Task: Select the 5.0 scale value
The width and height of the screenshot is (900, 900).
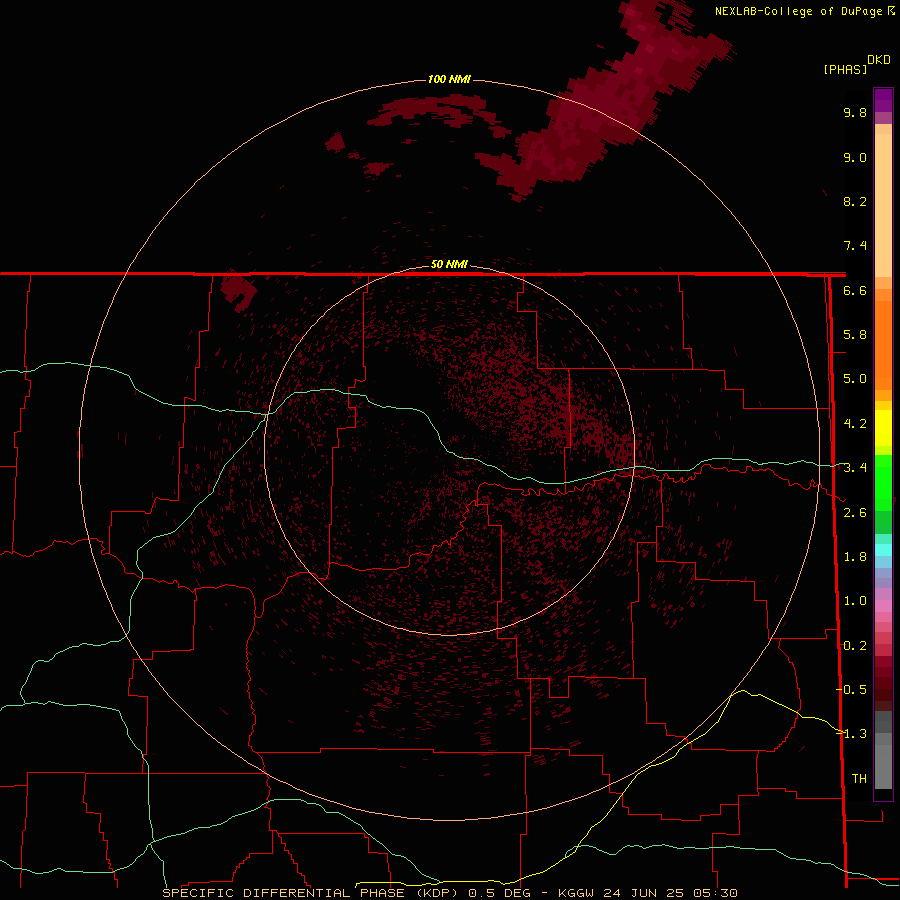Action: click(x=855, y=379)
